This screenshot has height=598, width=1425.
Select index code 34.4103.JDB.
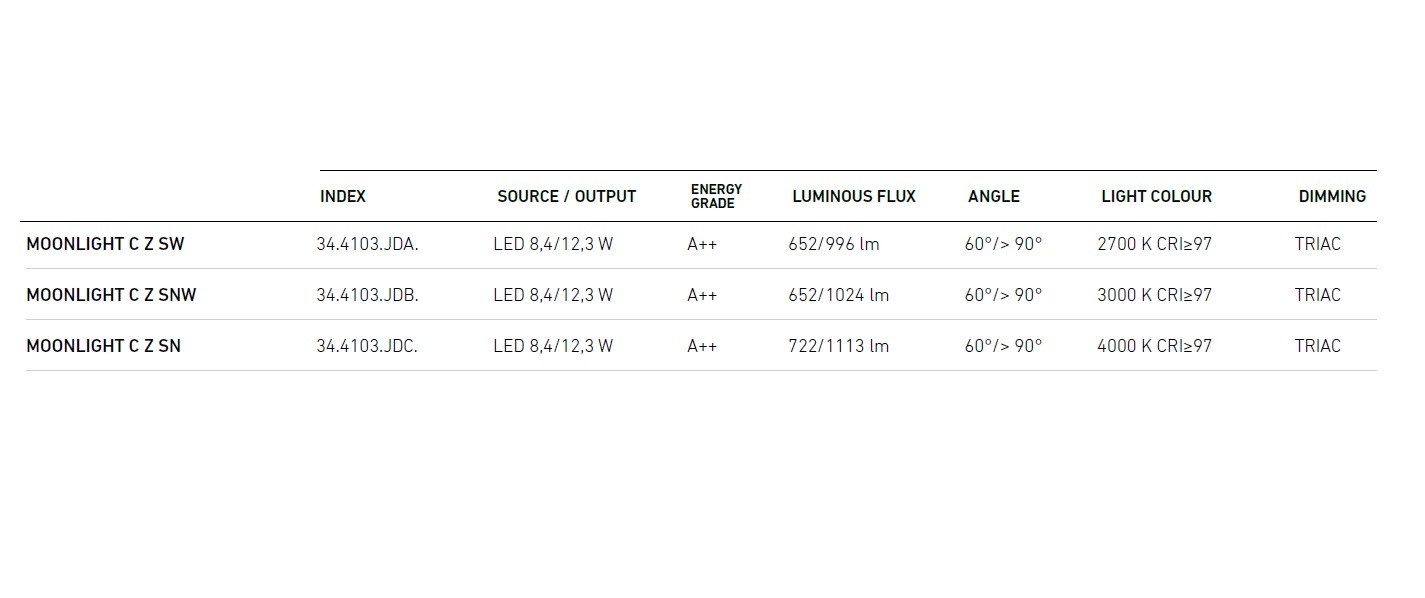[367, 295]
